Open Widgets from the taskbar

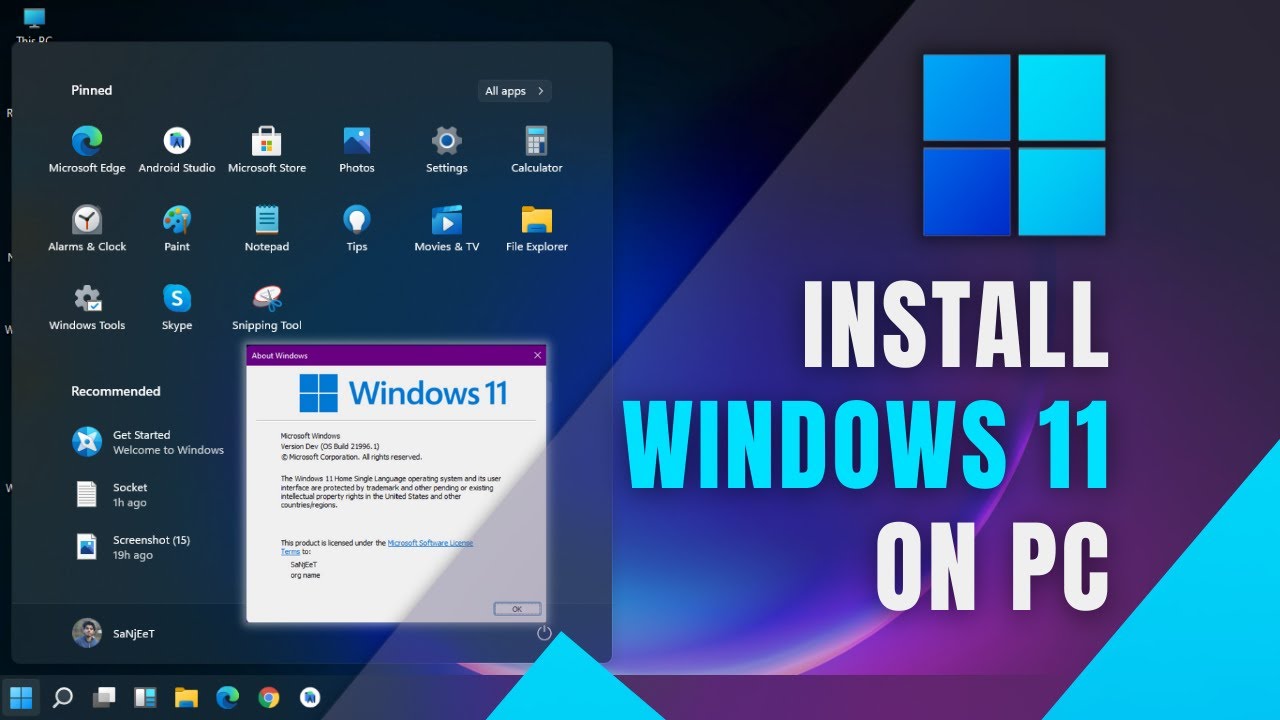click(x=145, y=697)
